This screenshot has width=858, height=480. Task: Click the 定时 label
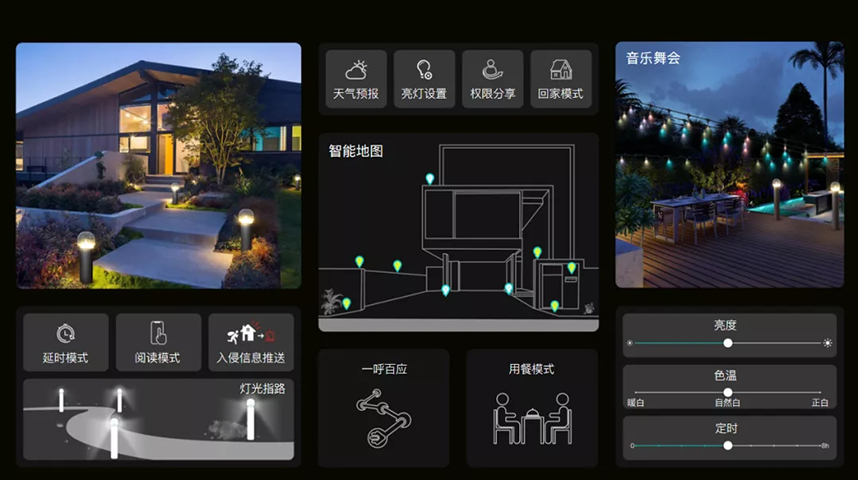(726, 428)
